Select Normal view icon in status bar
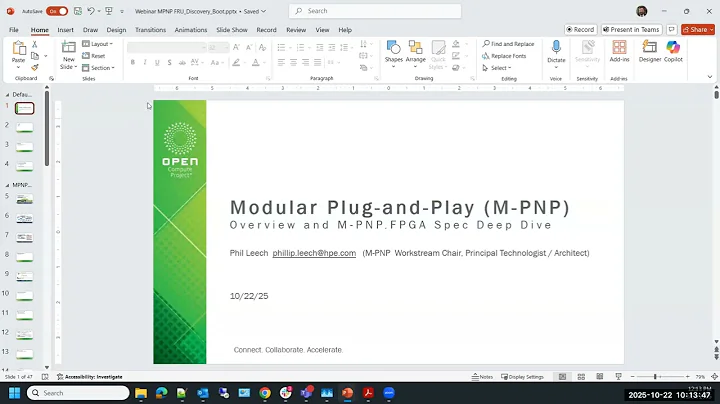Viewport: 720px width, 404px height. pyautogui.click(x=562, y=376)
